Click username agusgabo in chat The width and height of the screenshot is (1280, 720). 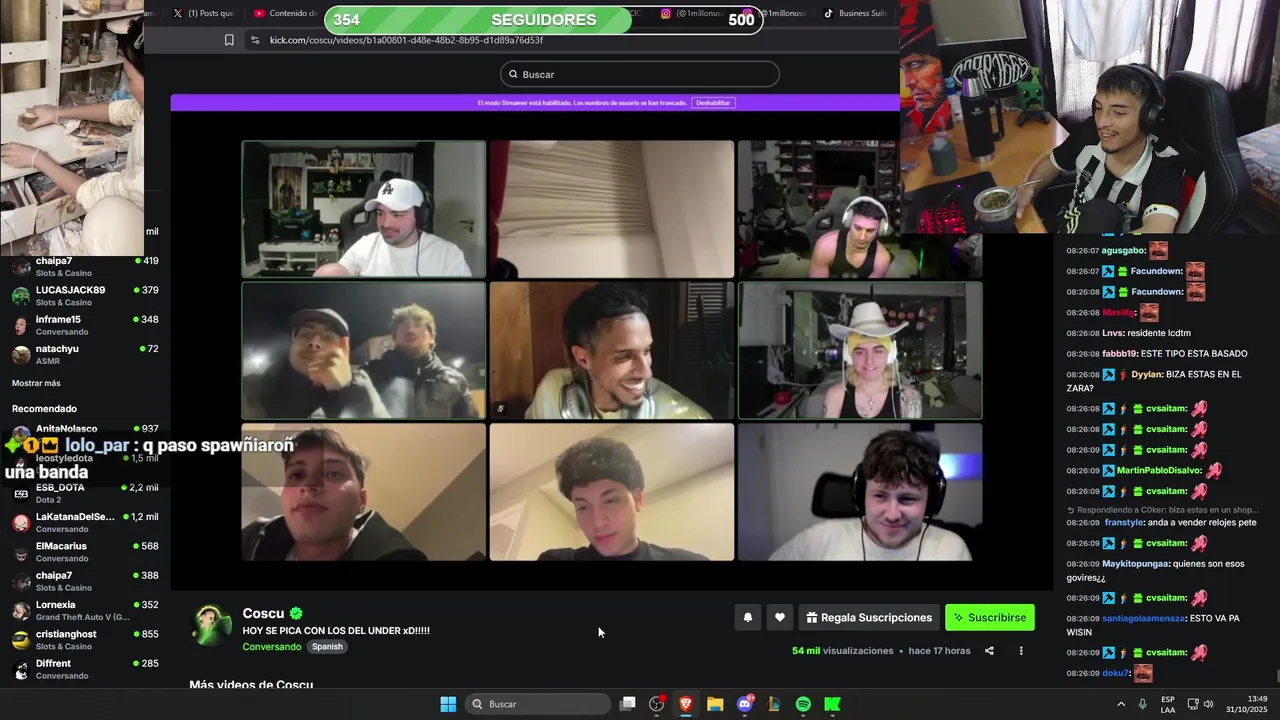click(x=1122, y=251)
